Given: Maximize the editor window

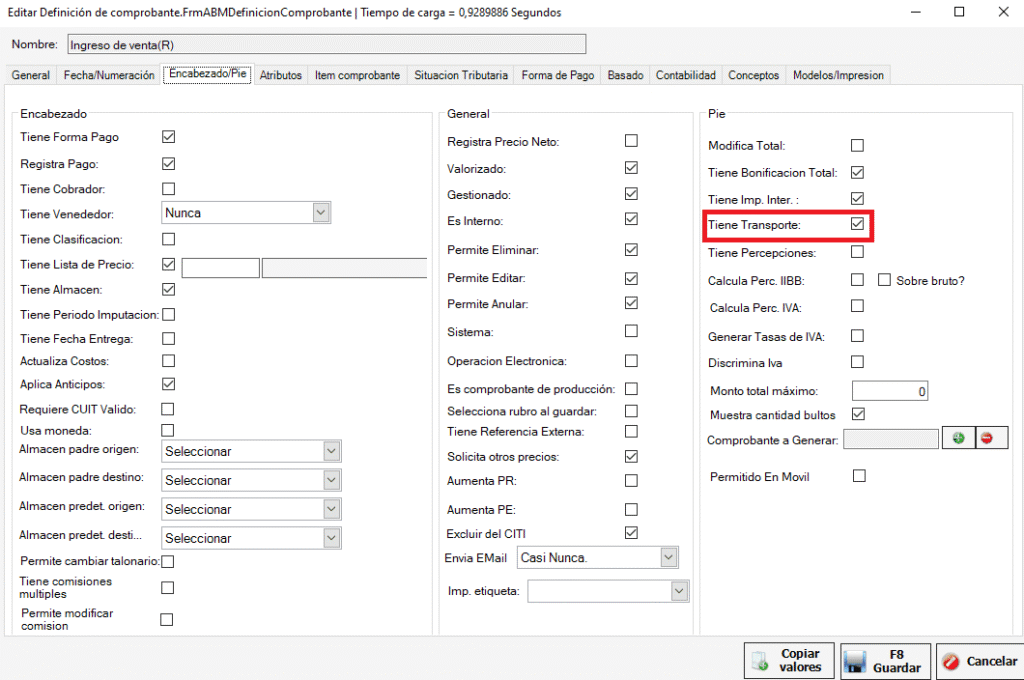Looking at the screenshot, I should [959, 12].
